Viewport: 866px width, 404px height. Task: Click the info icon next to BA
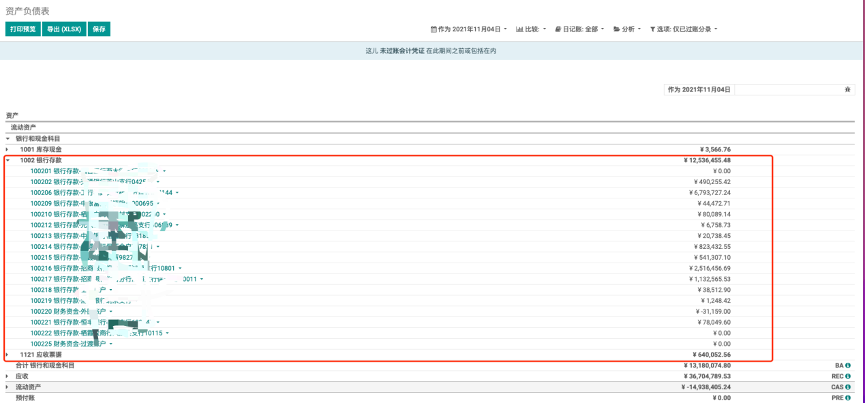(x=848, y=366)
